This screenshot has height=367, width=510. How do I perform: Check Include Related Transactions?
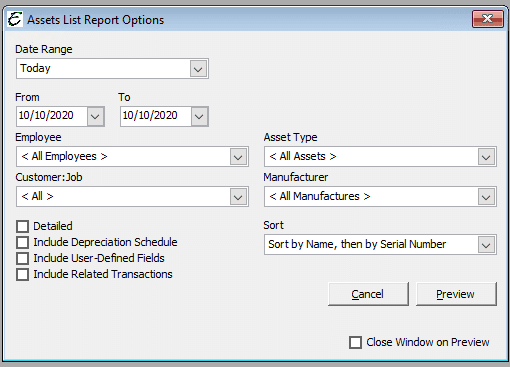coord(22,275)
